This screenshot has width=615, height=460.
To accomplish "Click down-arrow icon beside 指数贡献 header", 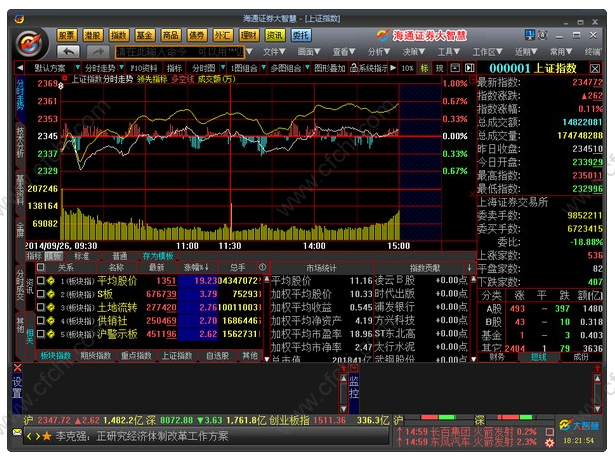I will coord(469,268).
